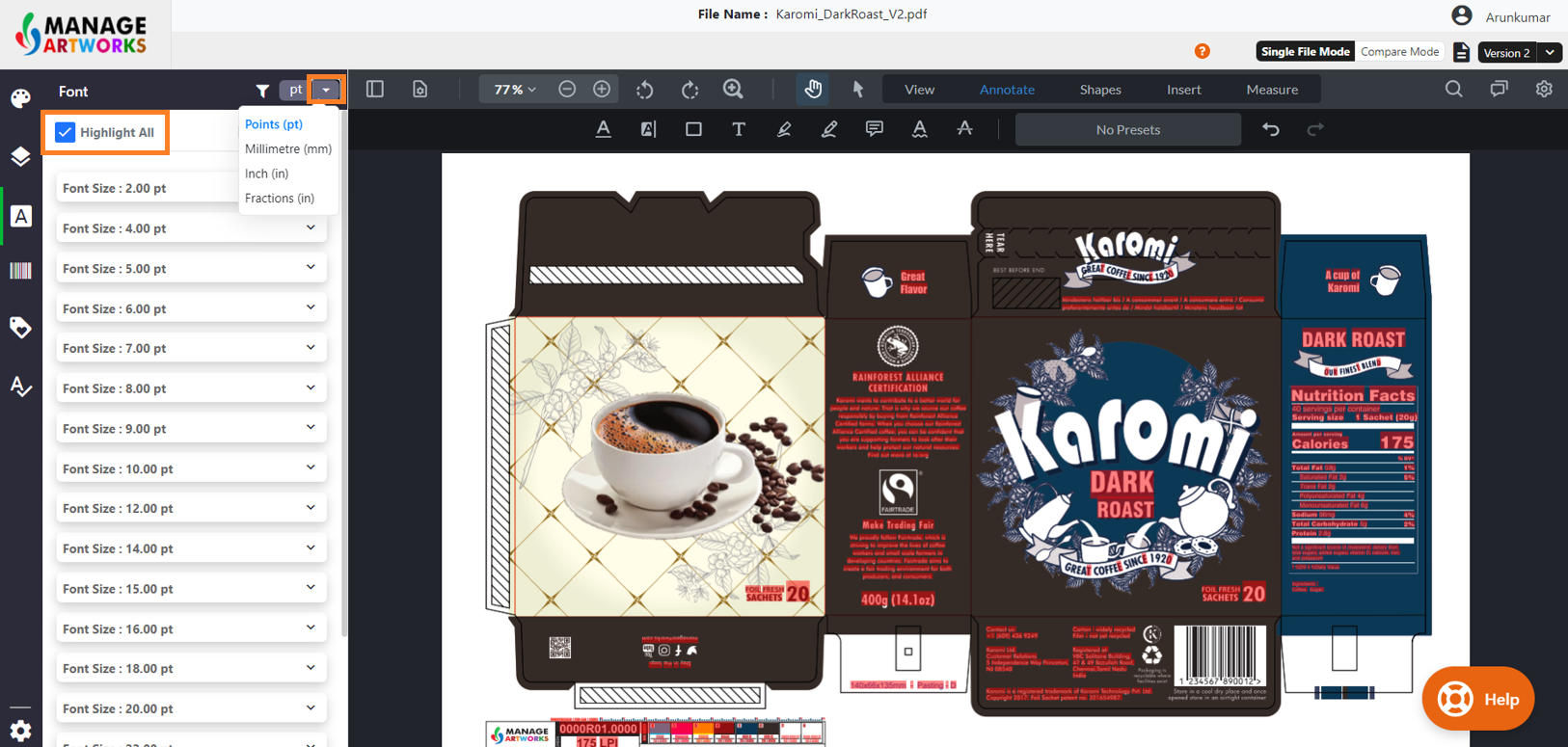Expand Font Size 6.00 pt row
Viewport: 1568px width, 747px height.
click(191, 308)
